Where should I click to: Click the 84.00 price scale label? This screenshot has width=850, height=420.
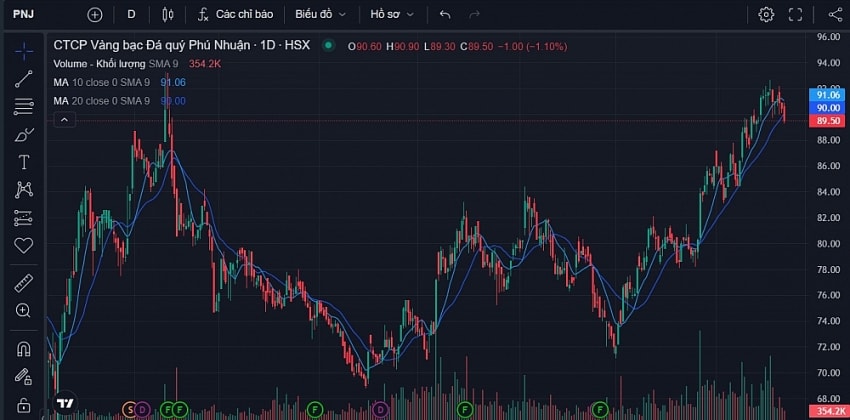pos(828,192)
